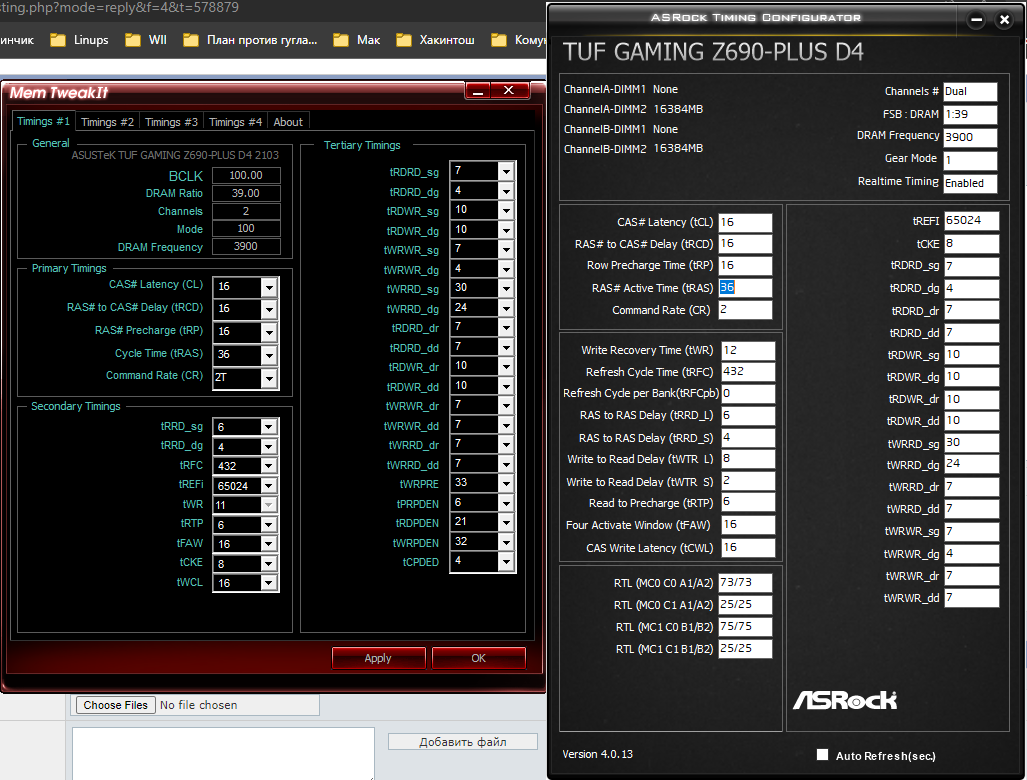Click the Apply button in Mem TweakIt

click(x=378, y=658)
